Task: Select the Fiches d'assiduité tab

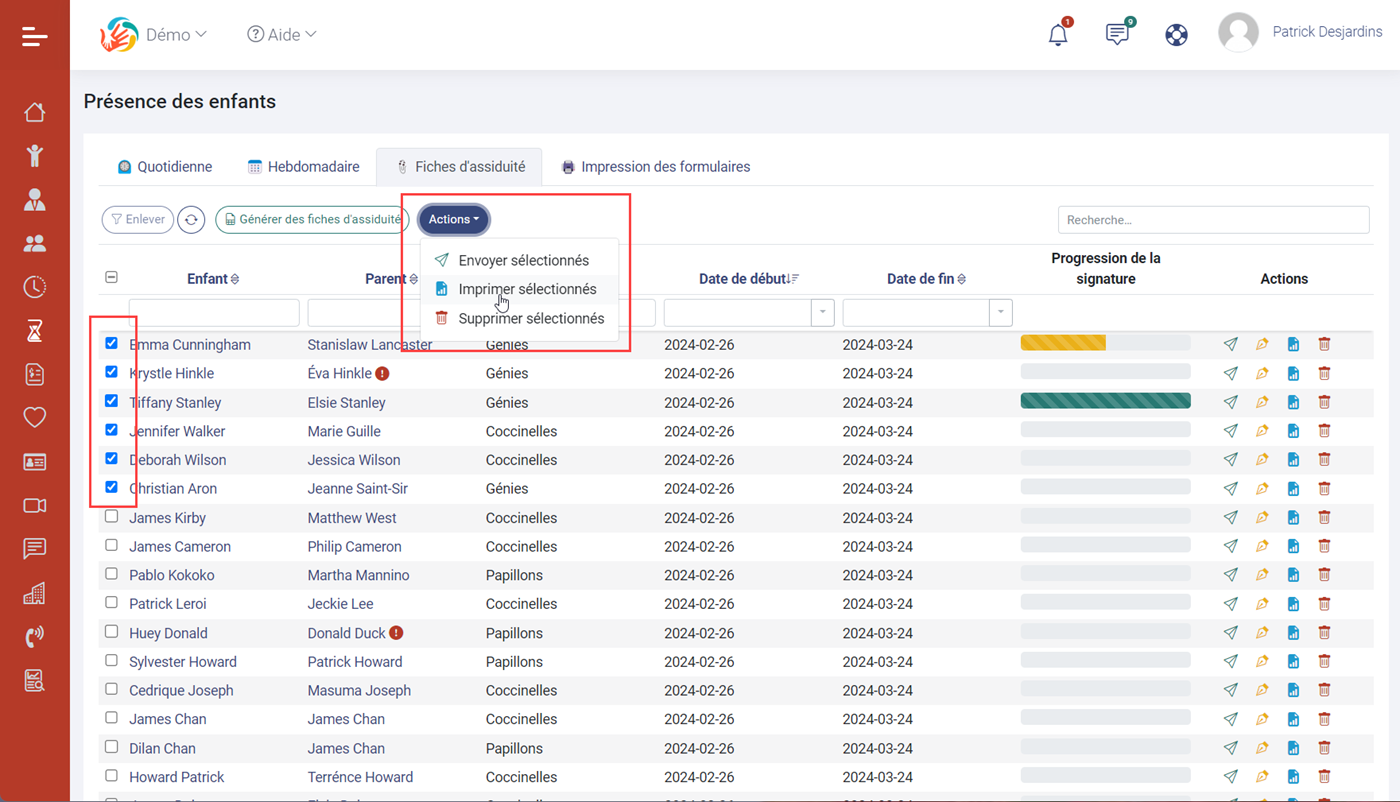Action: (x=459, y=167)
